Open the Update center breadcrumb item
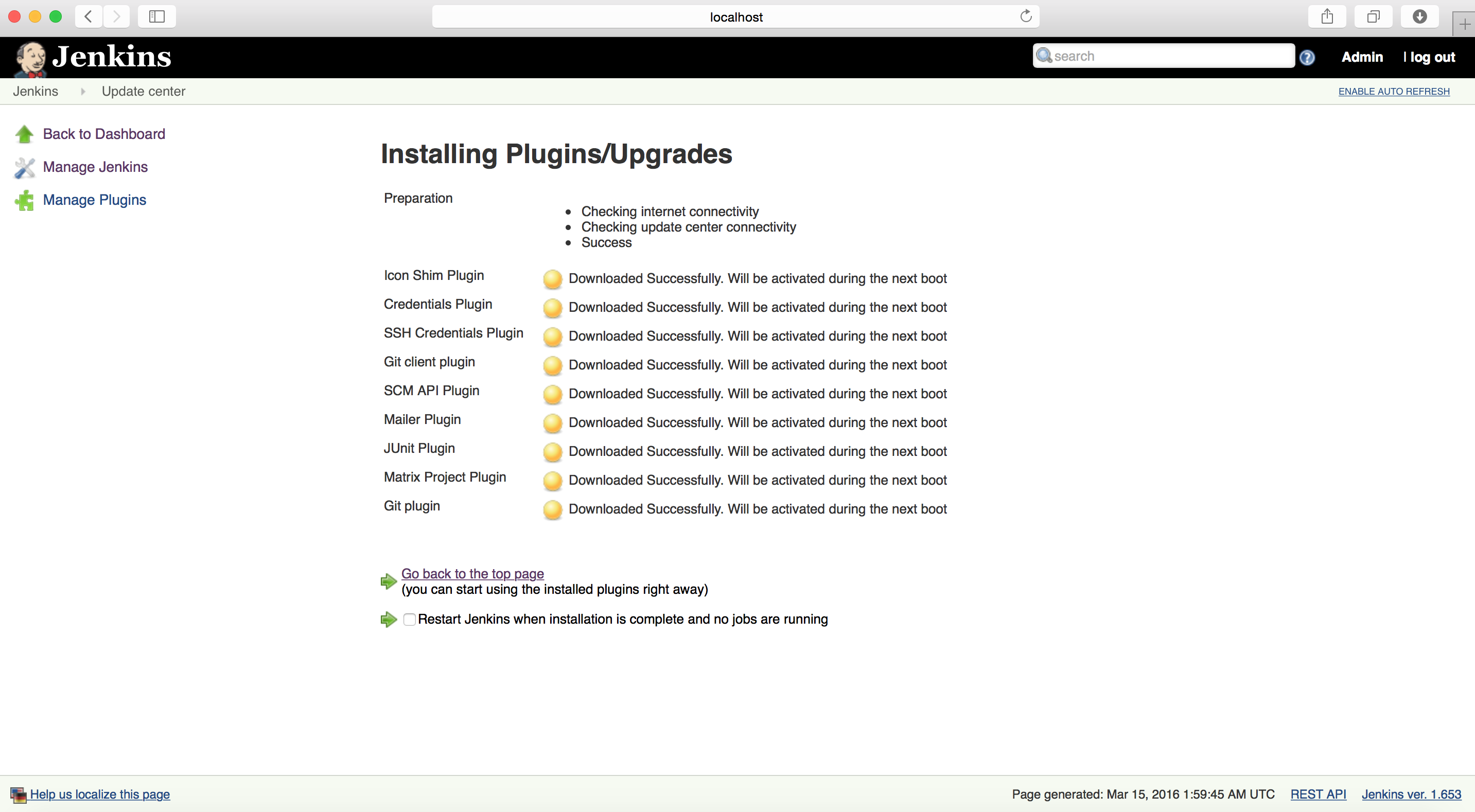1475x812 pixels. pyautogui.click(x=144, y=92)
